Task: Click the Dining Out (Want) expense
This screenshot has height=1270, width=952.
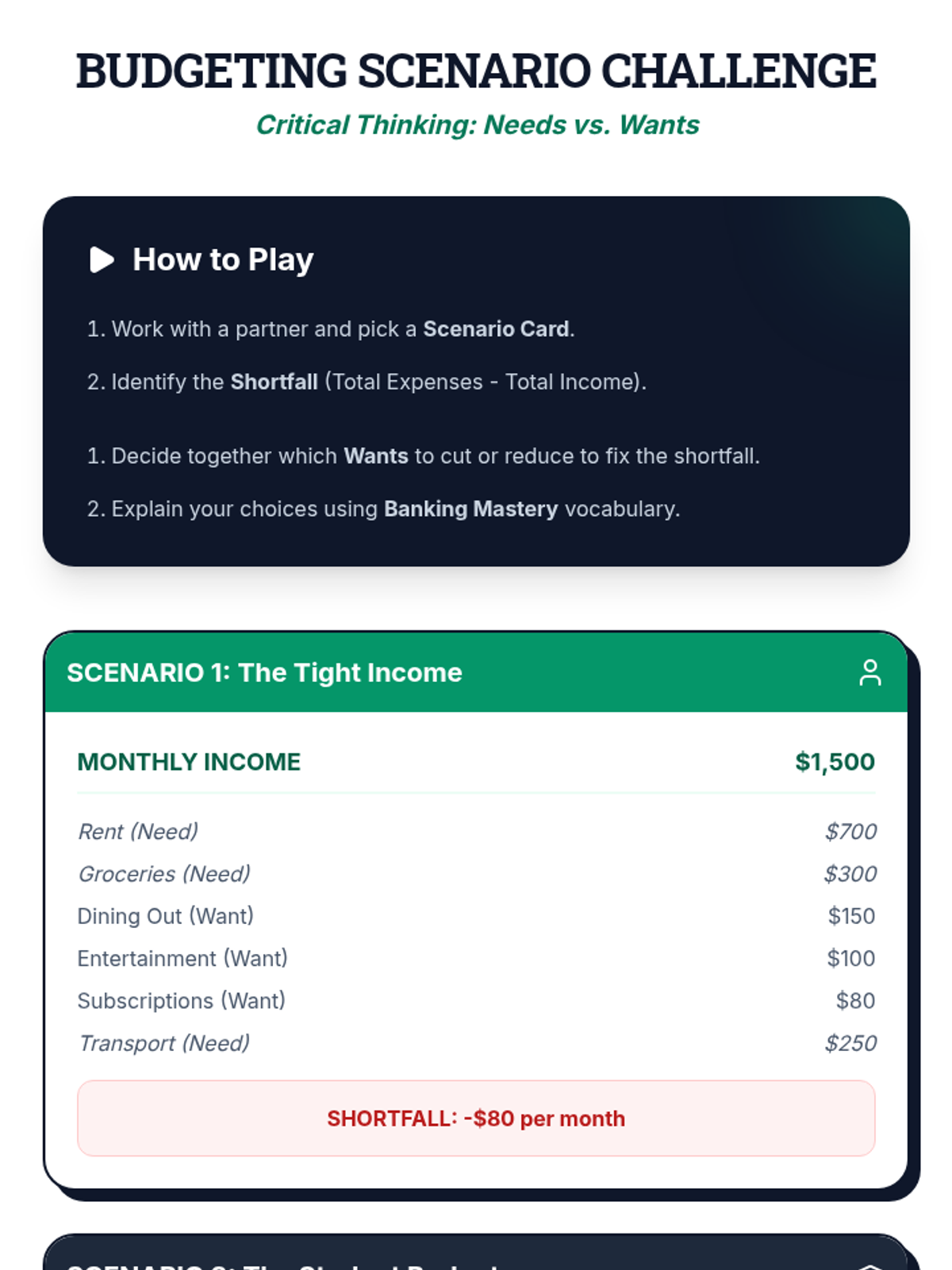Action: [476, 916]
